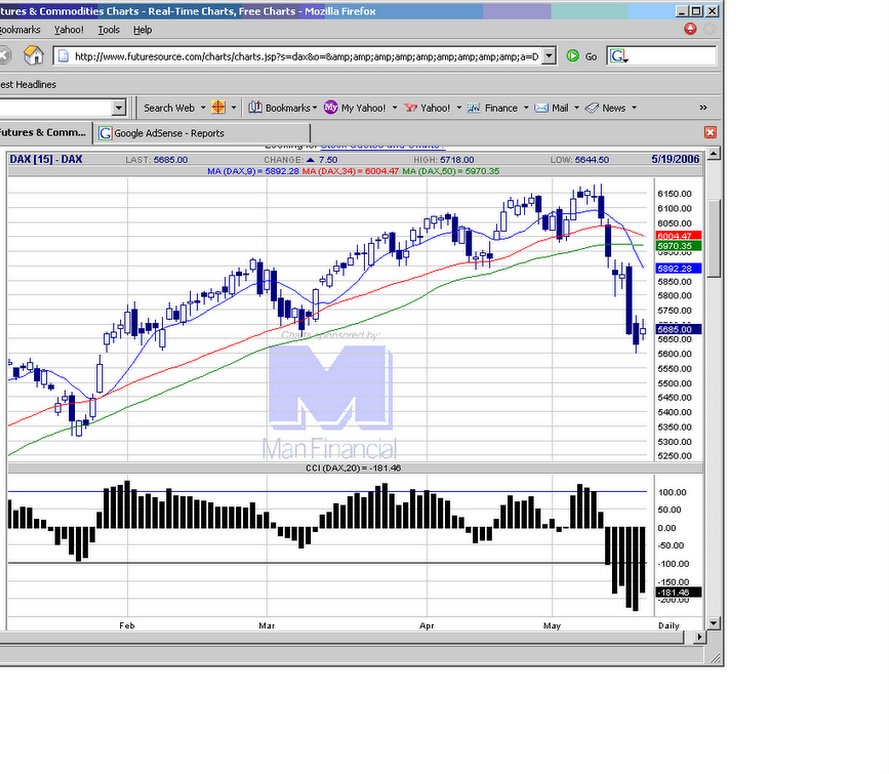889x774 pixels.
Task: Click the DAX [15] - DAX chart title
Action: click(46, 159)
